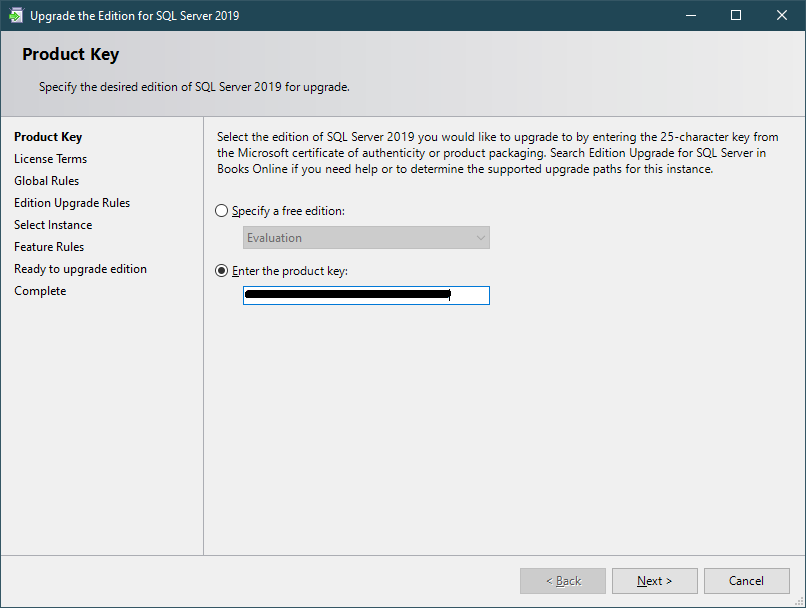Screen dimensions: 806x608
Task: Select the 'Enter the product key' radio button
Action: 222,271
